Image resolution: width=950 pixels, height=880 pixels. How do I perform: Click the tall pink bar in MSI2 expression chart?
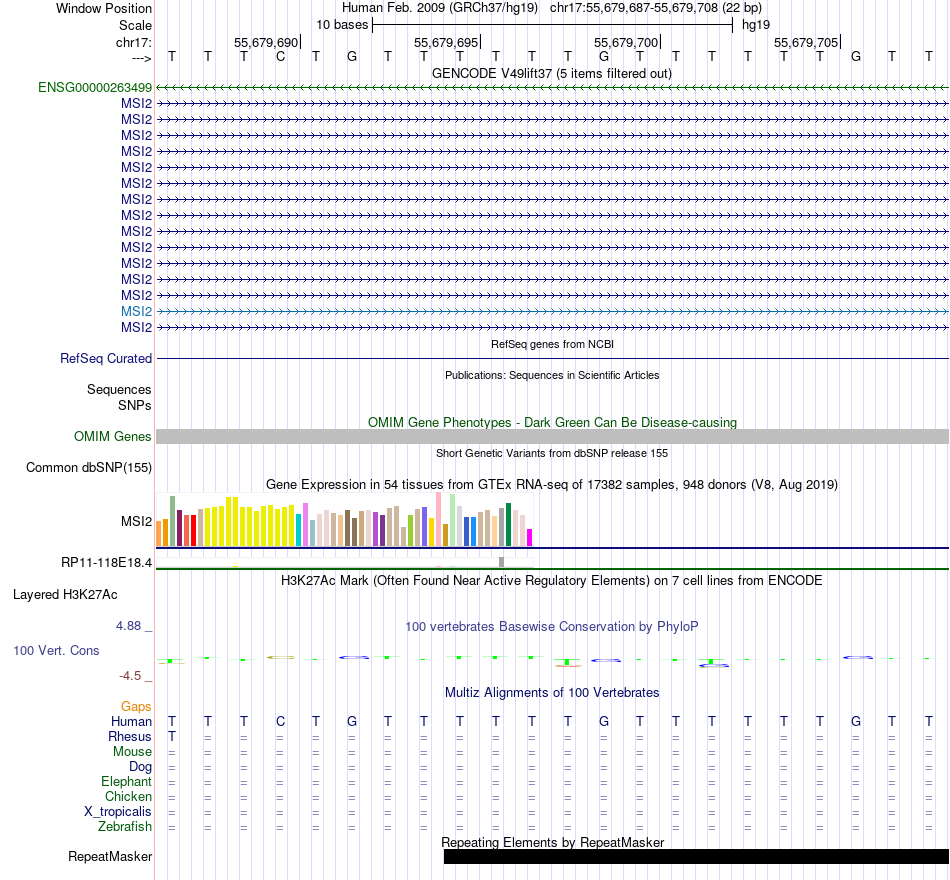pos(439,519)
